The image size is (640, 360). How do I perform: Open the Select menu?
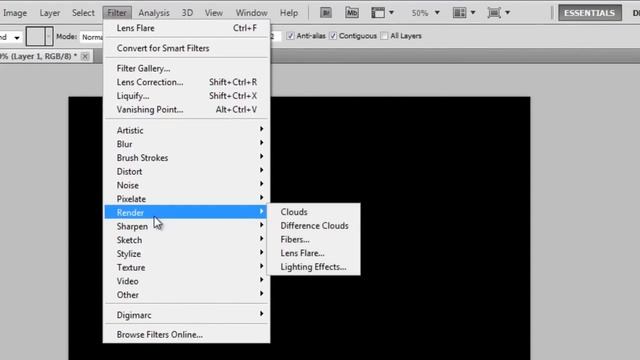(x=83, y=13)
